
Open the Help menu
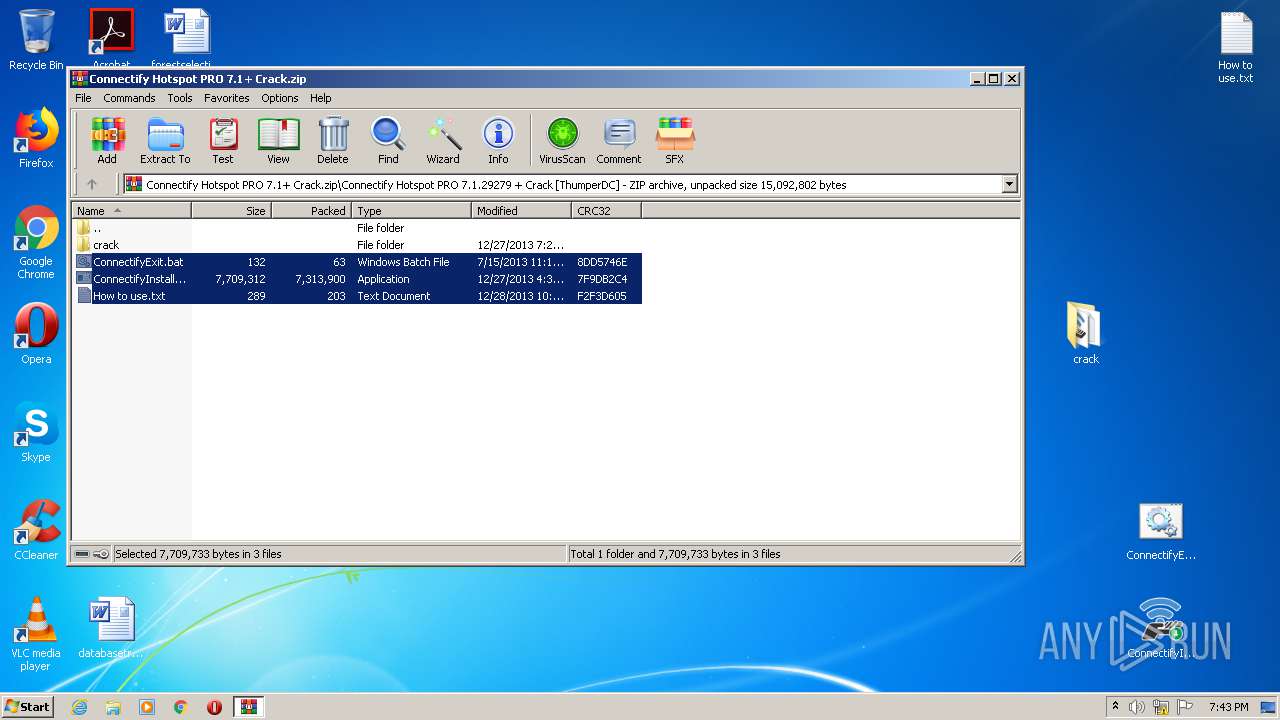320,98
